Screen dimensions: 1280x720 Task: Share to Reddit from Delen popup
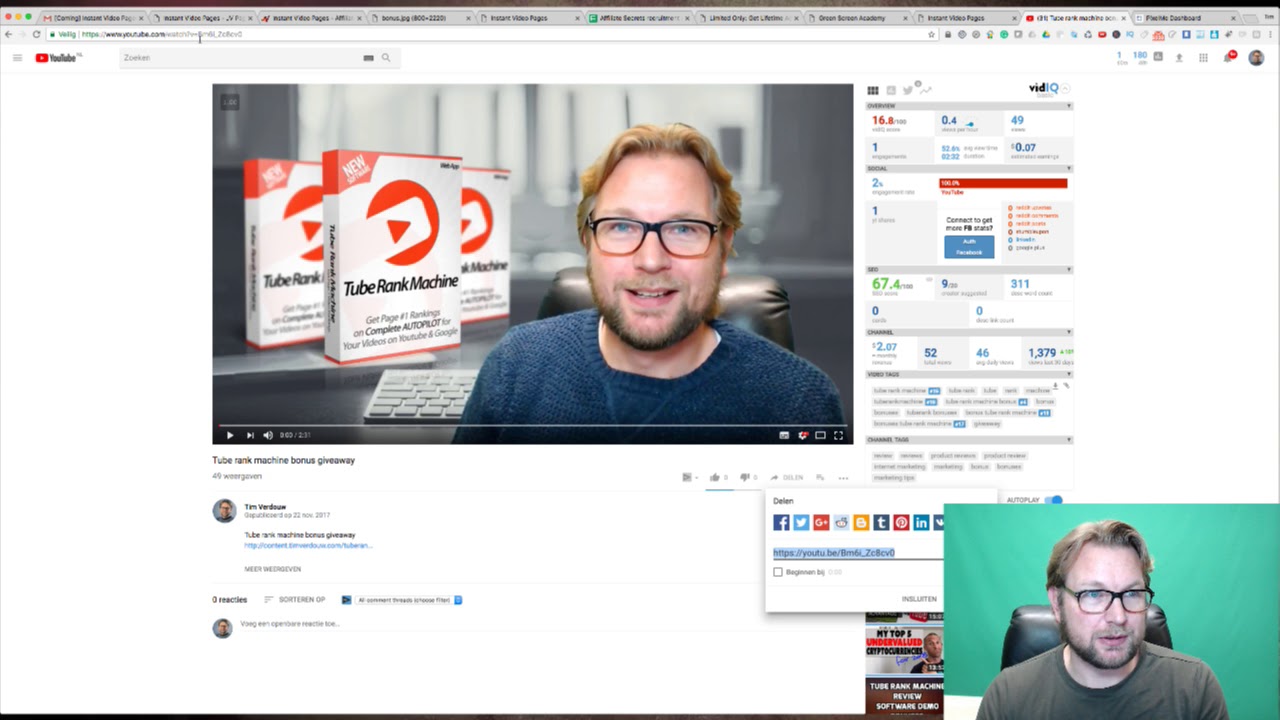[841, 522]
